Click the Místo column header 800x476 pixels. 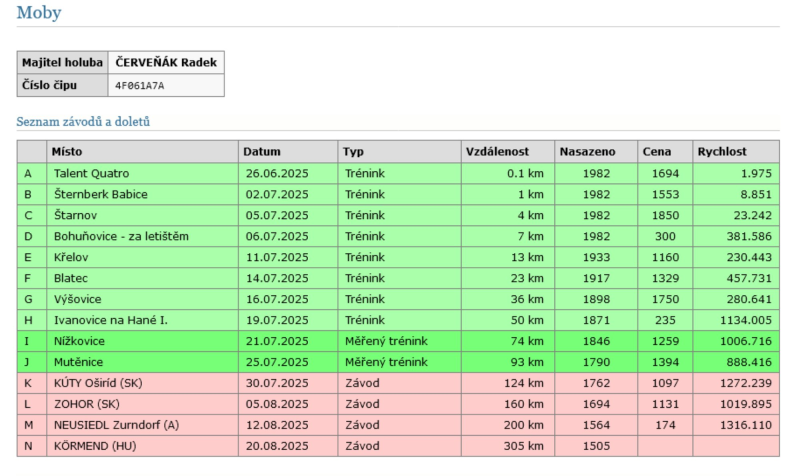pos(69,152)
